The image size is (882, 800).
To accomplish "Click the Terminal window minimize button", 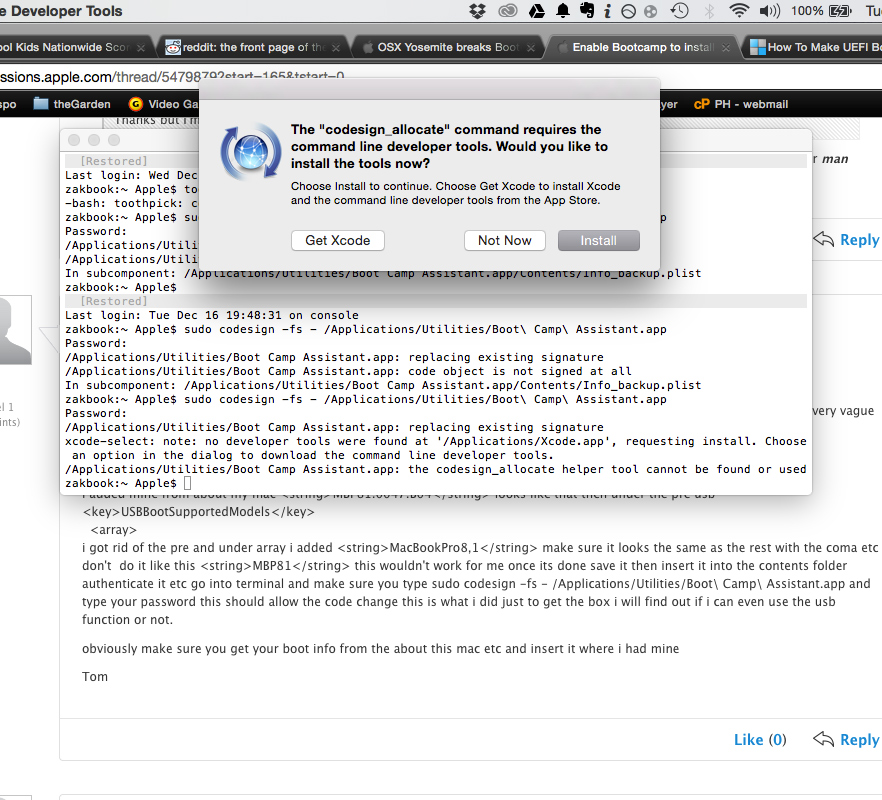I will tap(94, 140).
